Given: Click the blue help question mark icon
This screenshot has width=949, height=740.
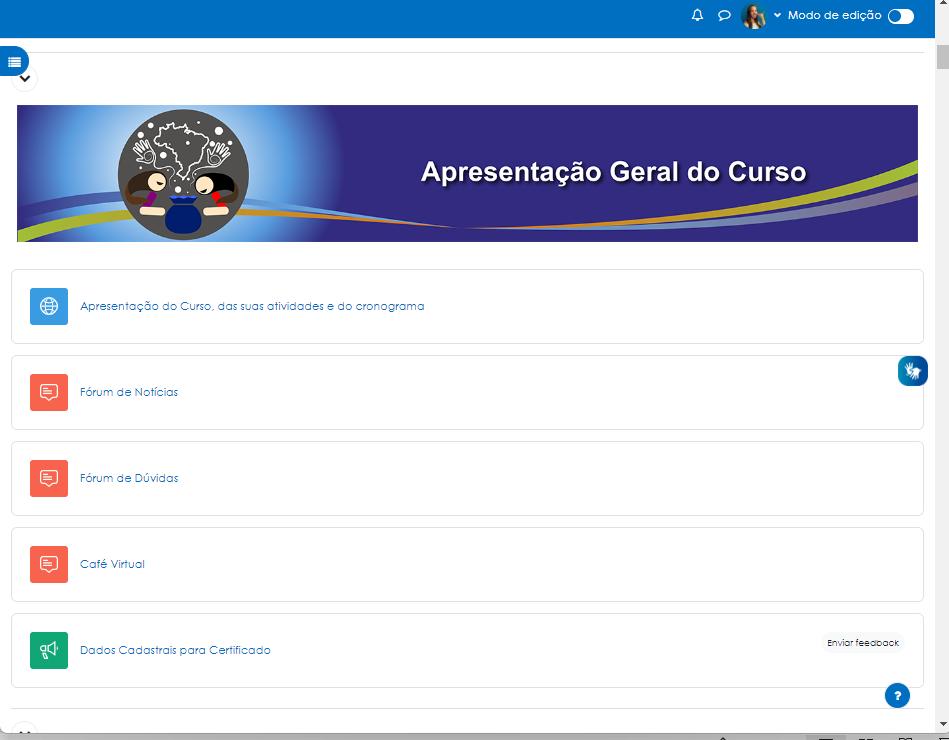Looking at the screenshot, I should pos(897,695).
